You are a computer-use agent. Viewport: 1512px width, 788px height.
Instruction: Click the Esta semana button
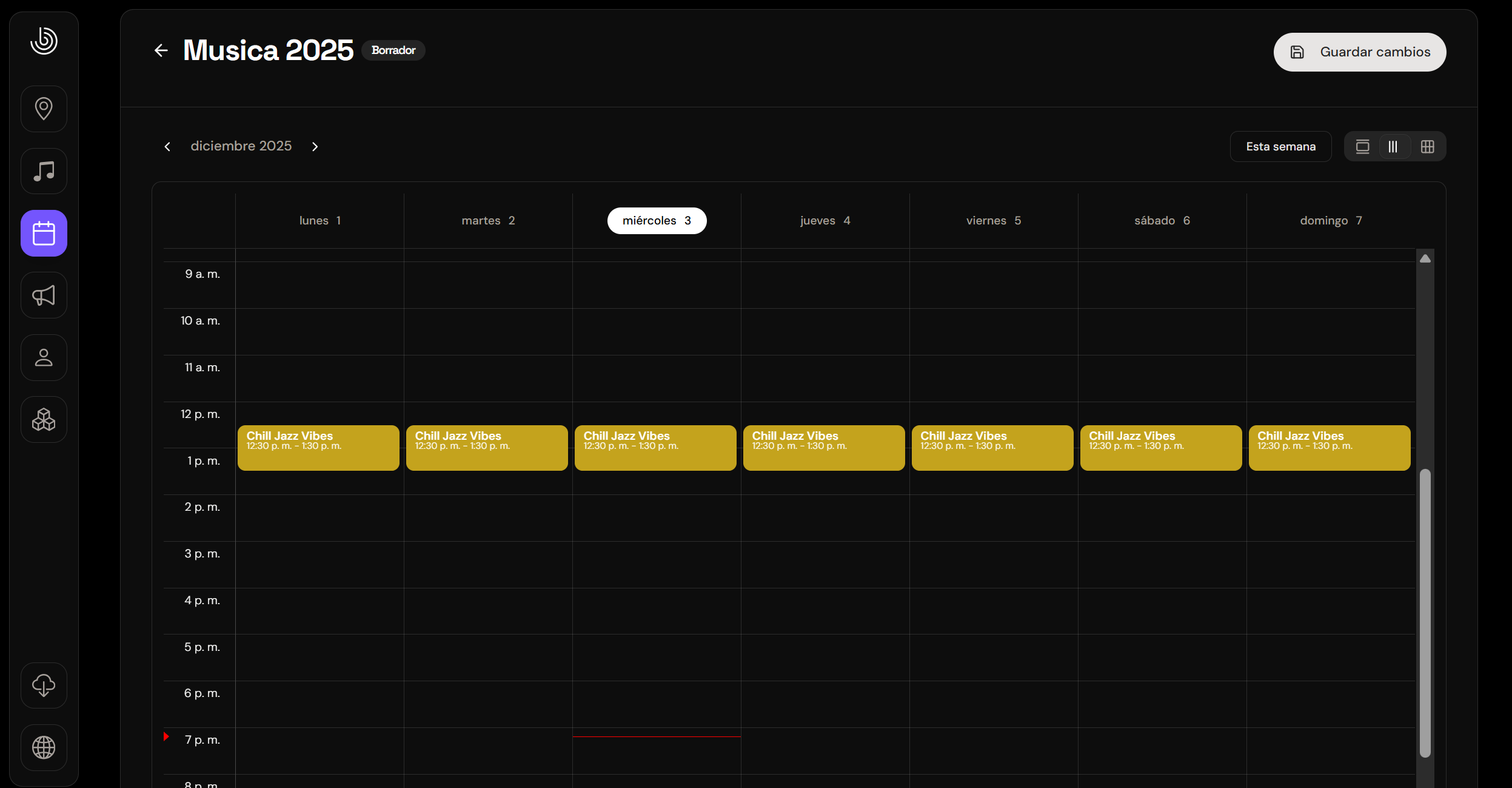[x=1280, y=147]
